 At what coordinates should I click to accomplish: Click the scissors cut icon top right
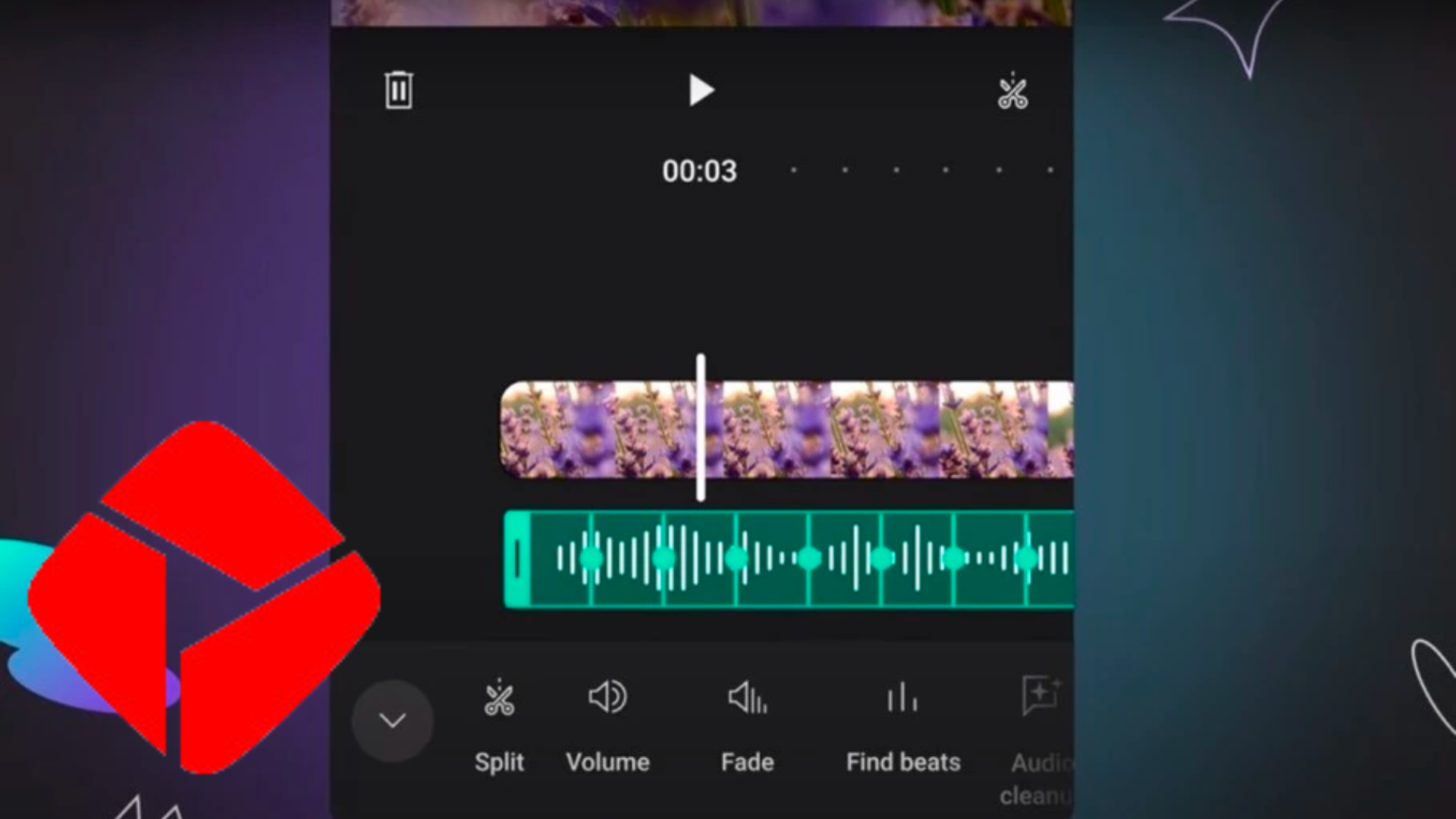click(x=1012, y=91)
